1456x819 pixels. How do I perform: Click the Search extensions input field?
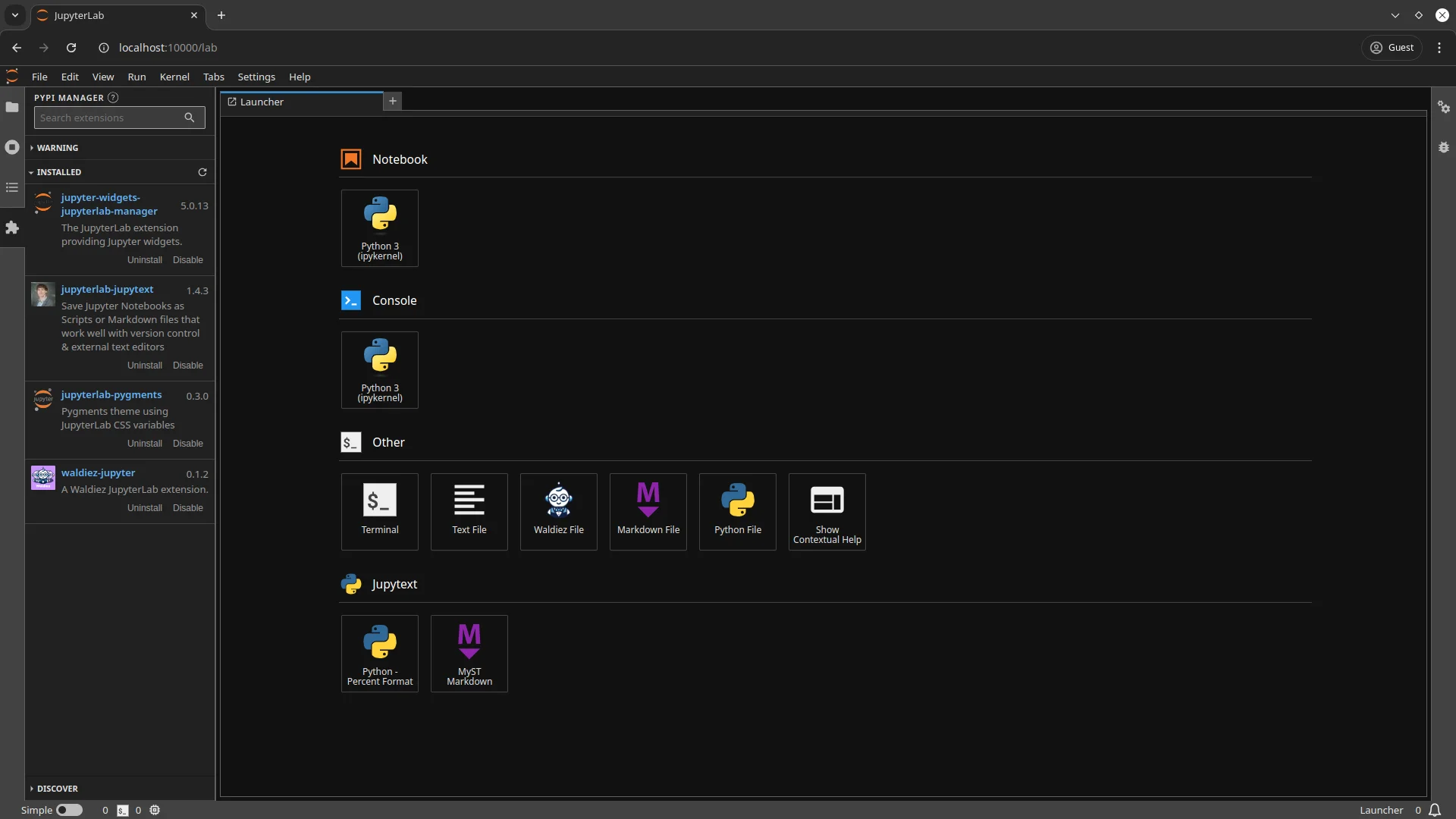tap(110, 118)
